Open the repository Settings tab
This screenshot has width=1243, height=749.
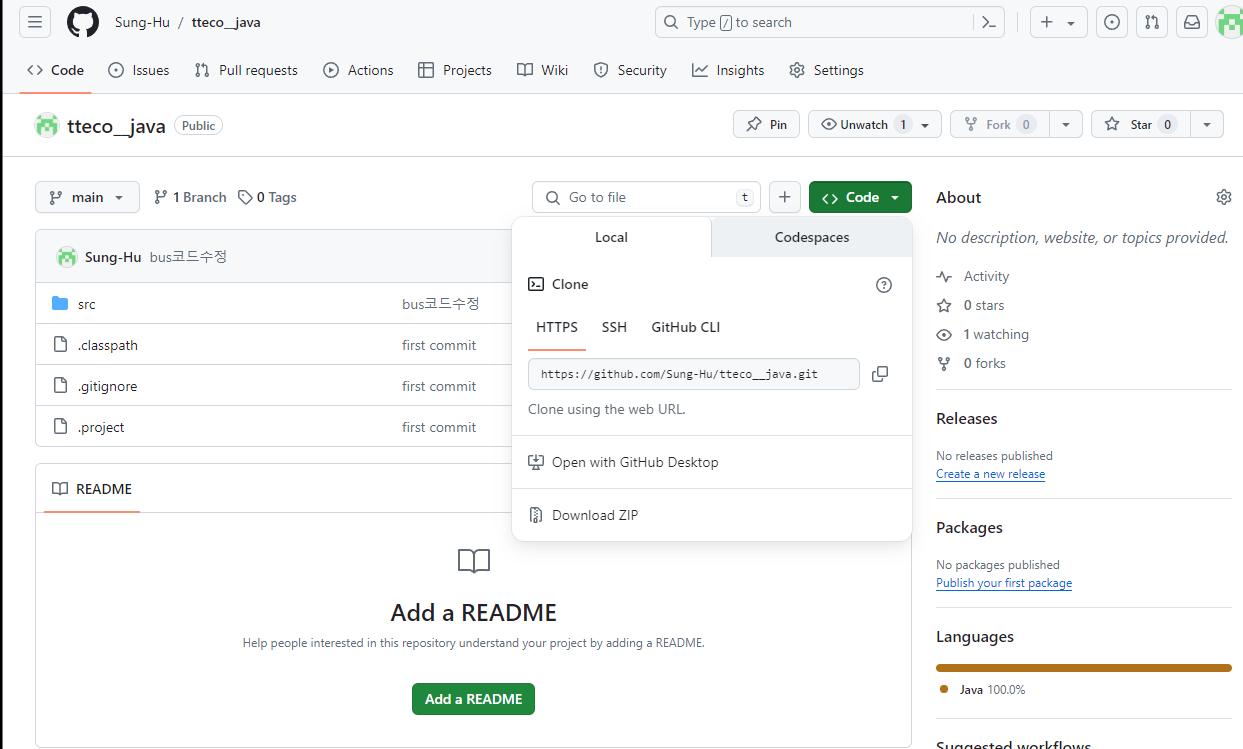point(826,70)
